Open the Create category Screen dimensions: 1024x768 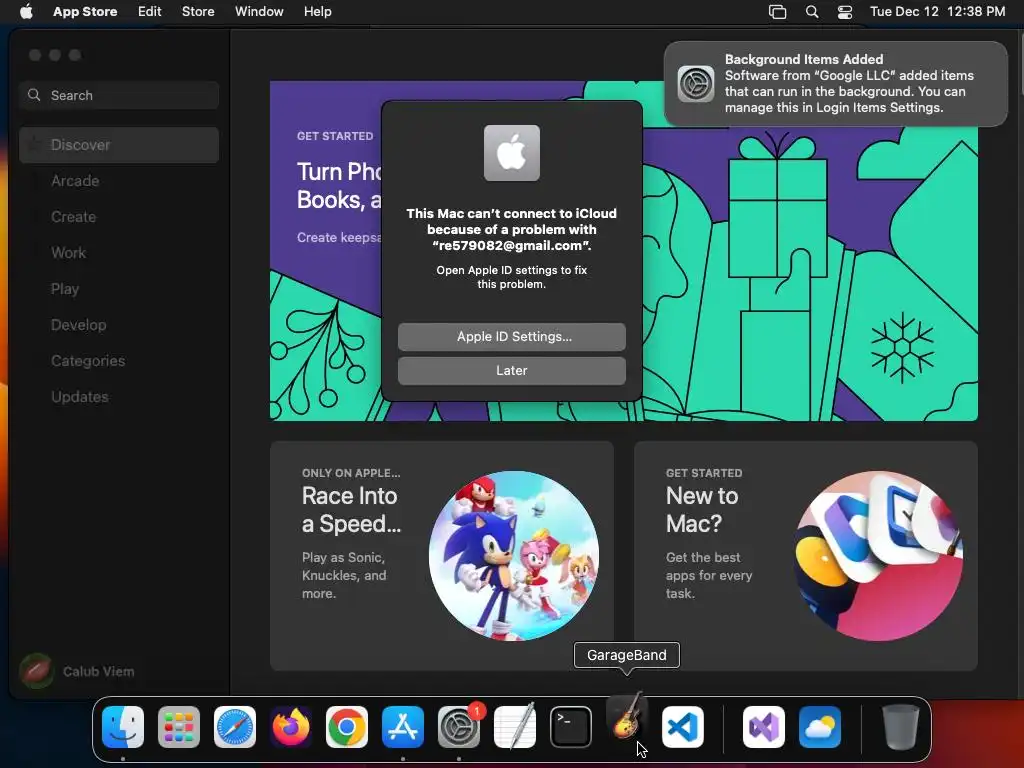point(119,217)
